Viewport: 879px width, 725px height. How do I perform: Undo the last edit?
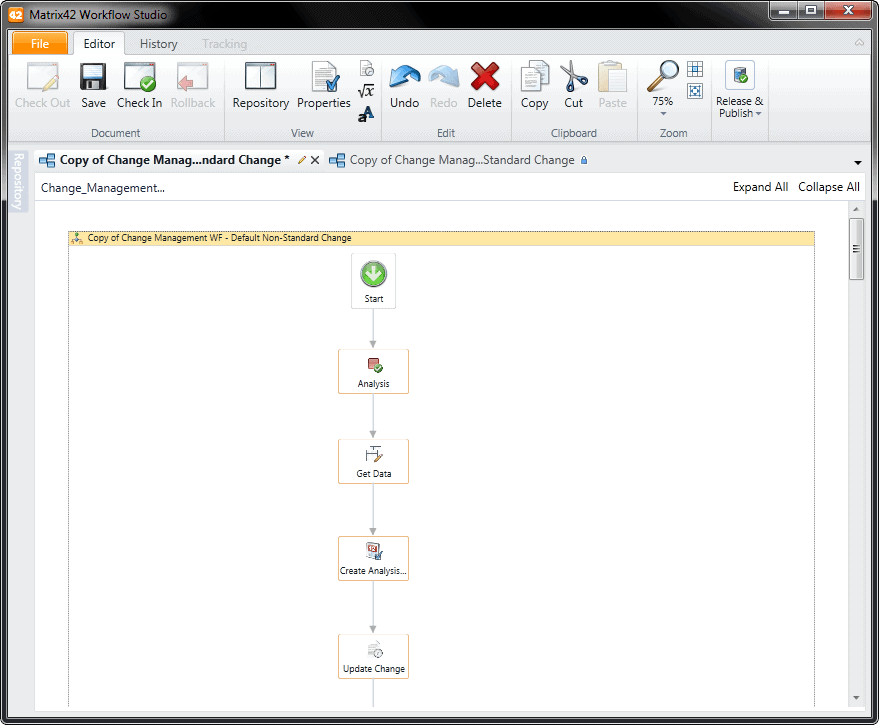coord(405,85)
